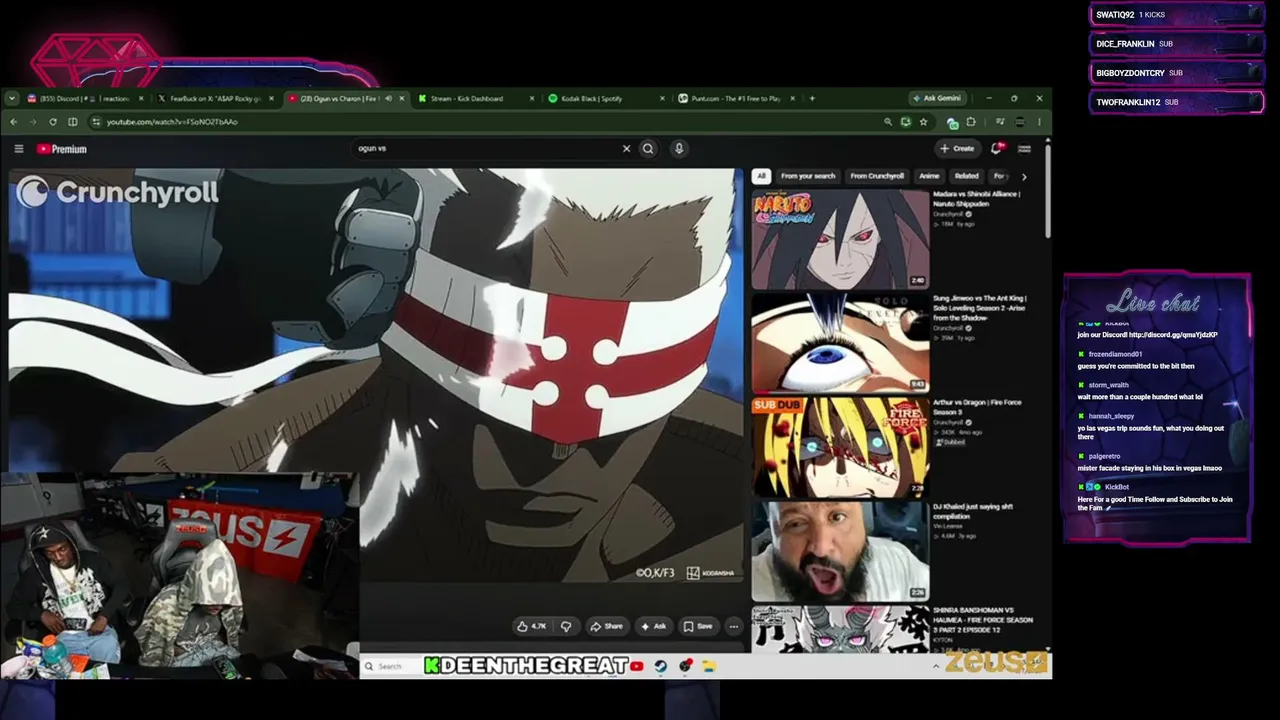Open Arthur vs Dragon Fire Force thumbnail
1280x720 pixels.
click(840, 447)
